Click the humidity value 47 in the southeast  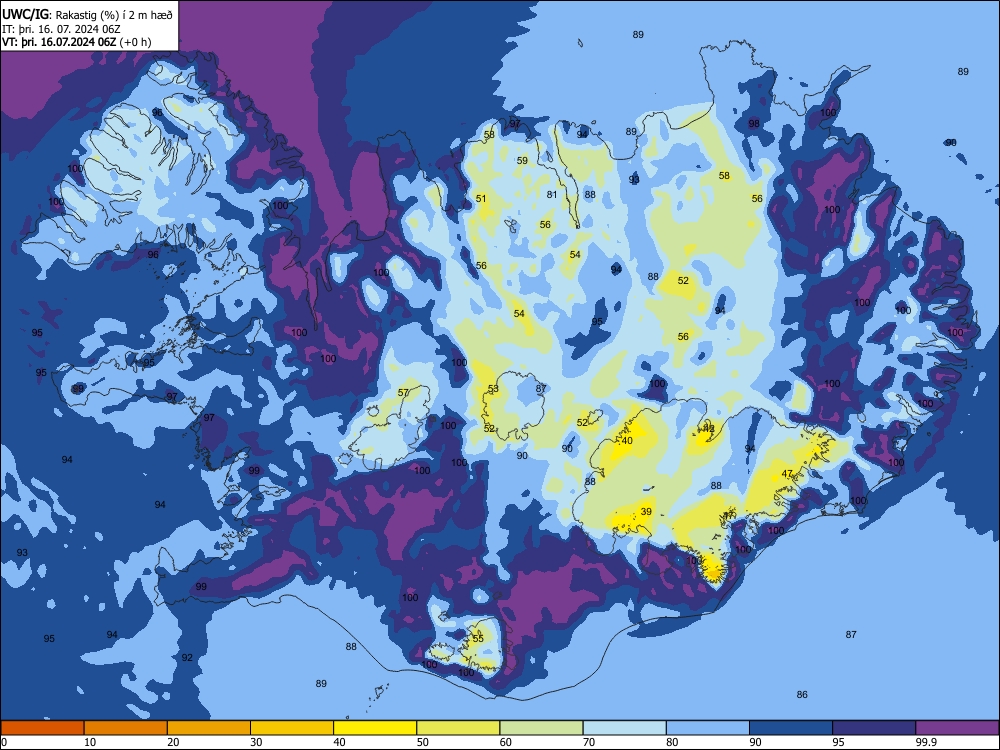tap(787, 474)
